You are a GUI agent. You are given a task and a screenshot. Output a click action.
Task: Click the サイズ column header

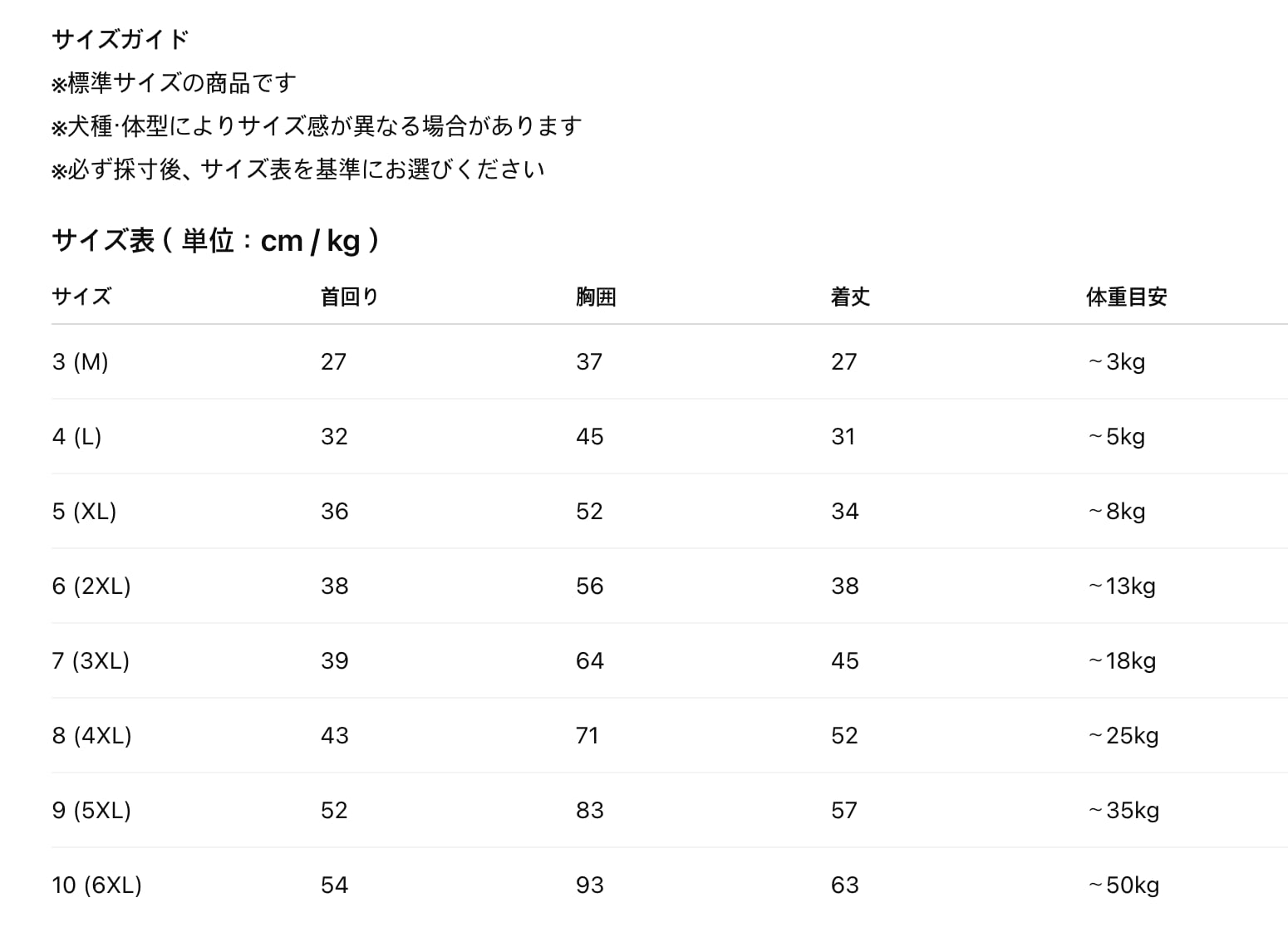pyautogui.click(x=81, y=297)
